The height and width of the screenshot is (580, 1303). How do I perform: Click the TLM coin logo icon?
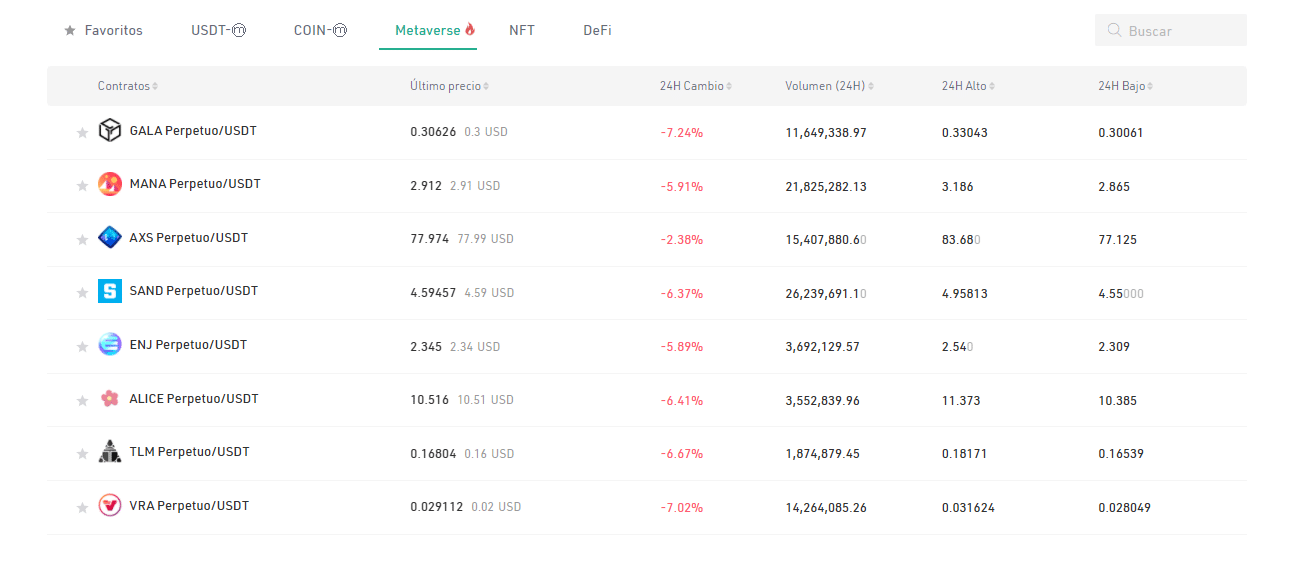point(110,452)
